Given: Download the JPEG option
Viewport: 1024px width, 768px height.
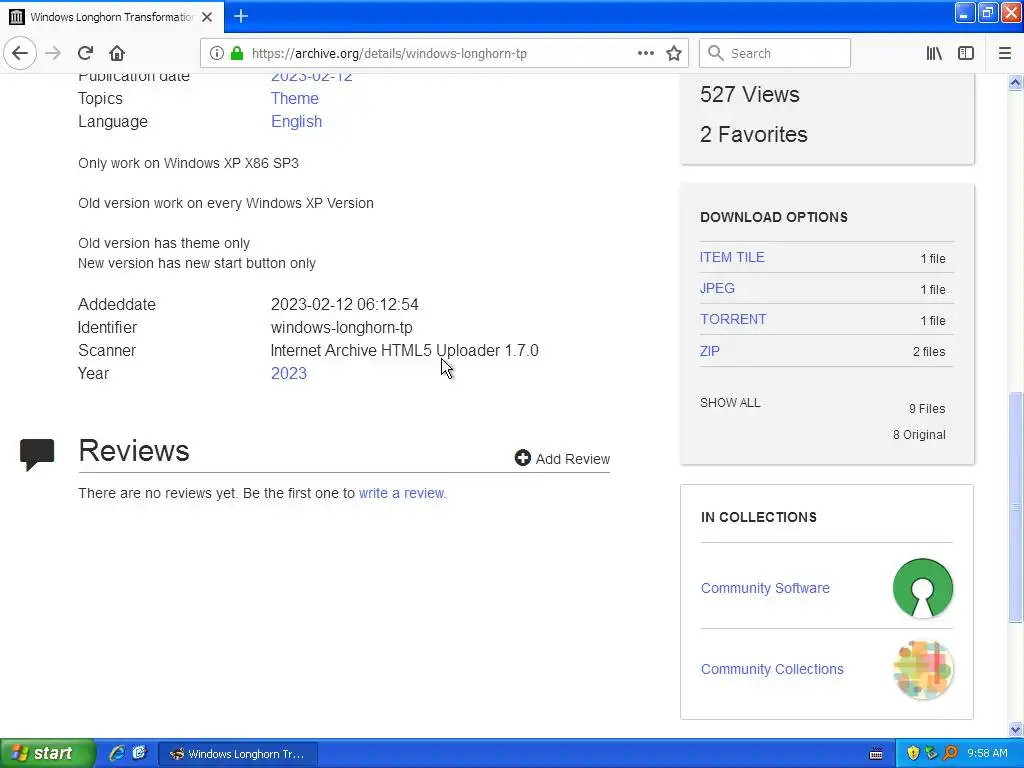Looking at the screenshot, I should (717, 288).
